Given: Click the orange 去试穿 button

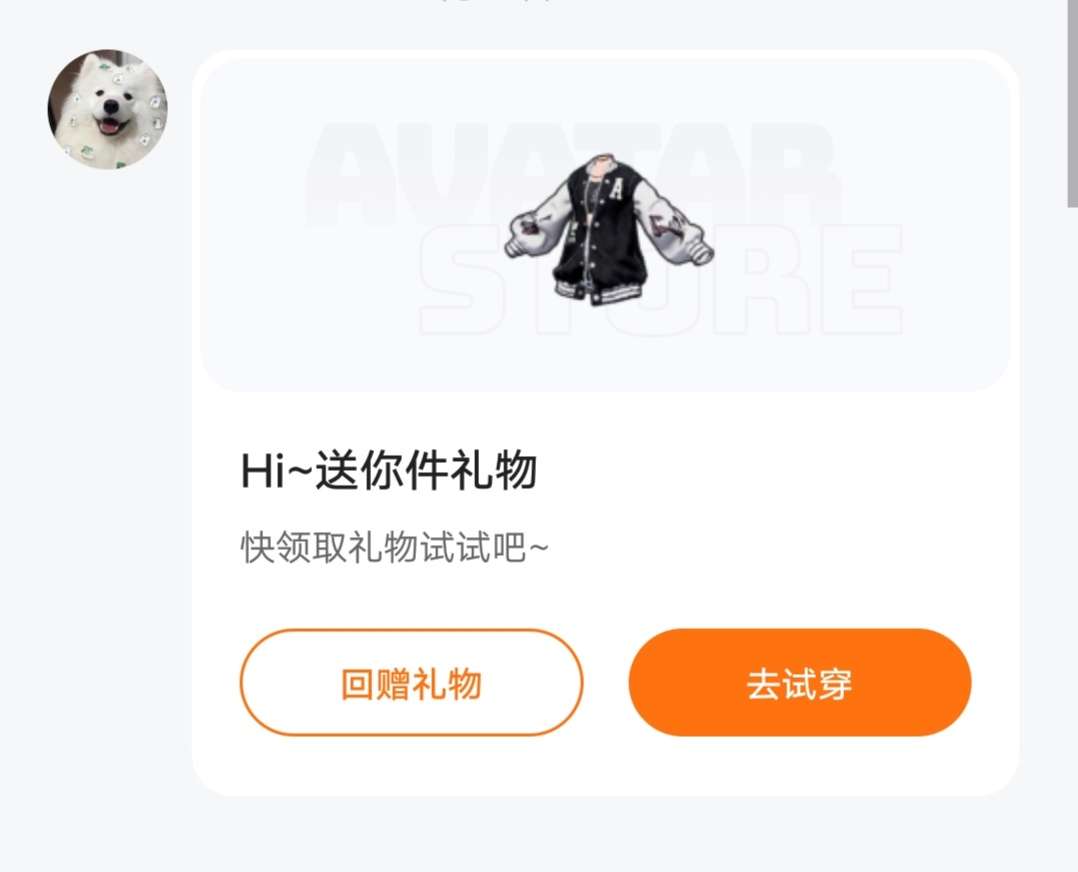Looking at the screenshot, I should tap(800, 682).
